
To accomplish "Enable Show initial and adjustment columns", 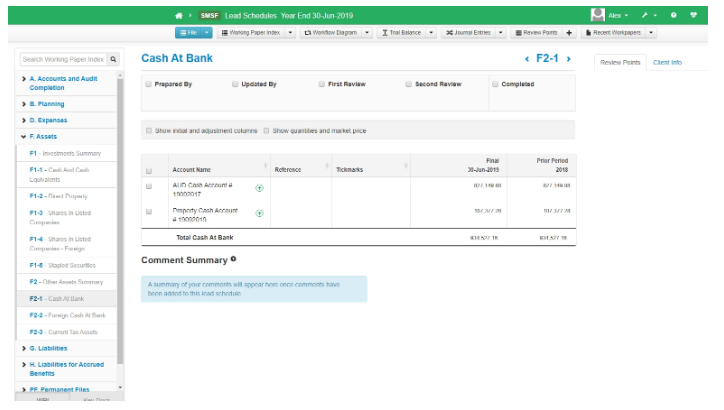I will coord(149,130).
